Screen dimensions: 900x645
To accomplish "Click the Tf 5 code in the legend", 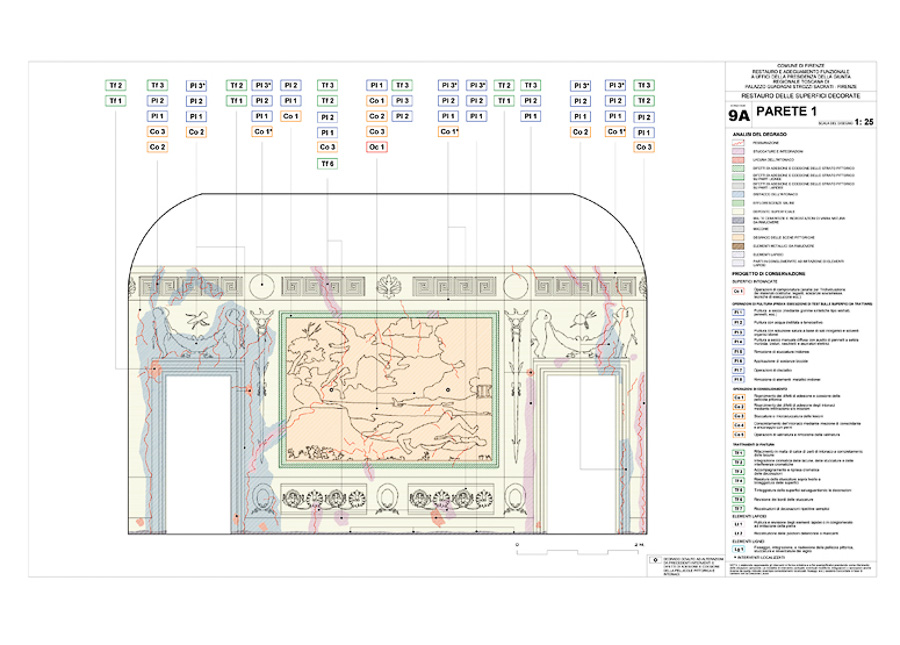I will pos(738,490).
